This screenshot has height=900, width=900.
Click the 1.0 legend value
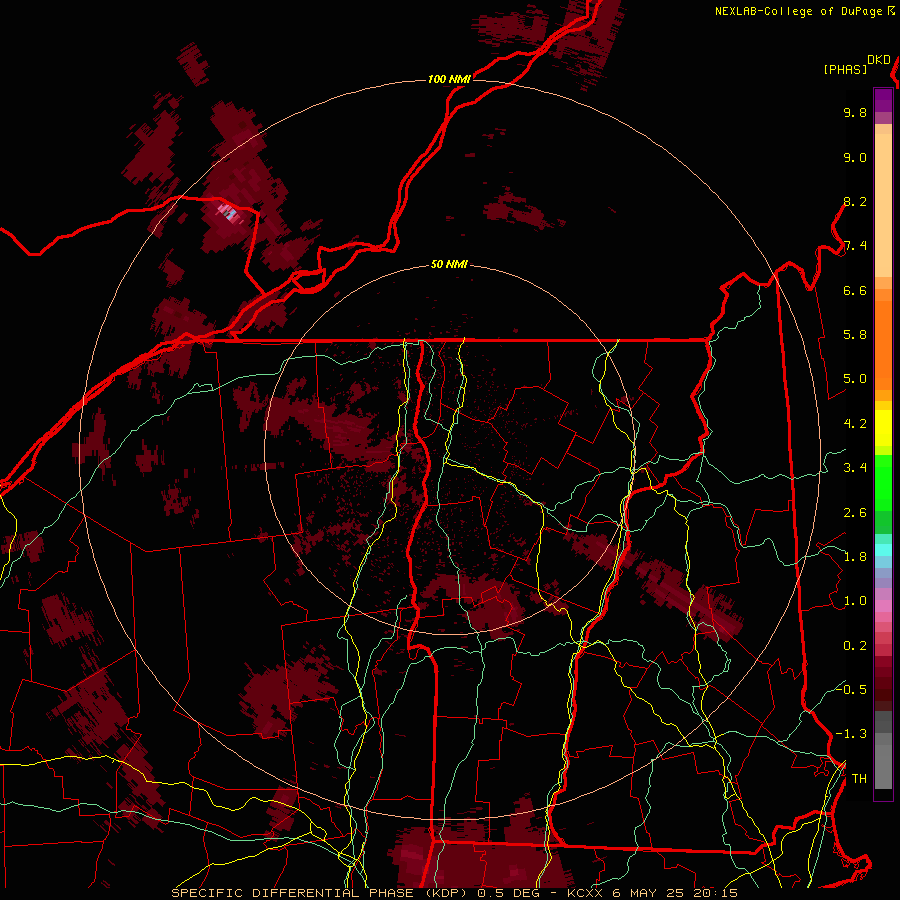(855, 601)
